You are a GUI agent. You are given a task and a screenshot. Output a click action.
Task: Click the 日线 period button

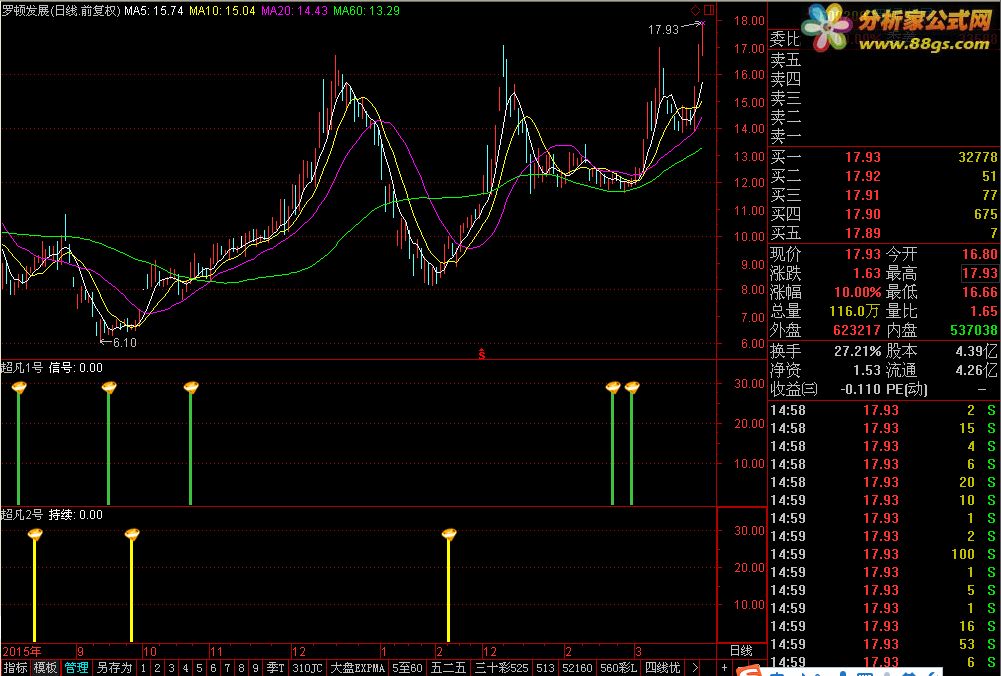741,650
